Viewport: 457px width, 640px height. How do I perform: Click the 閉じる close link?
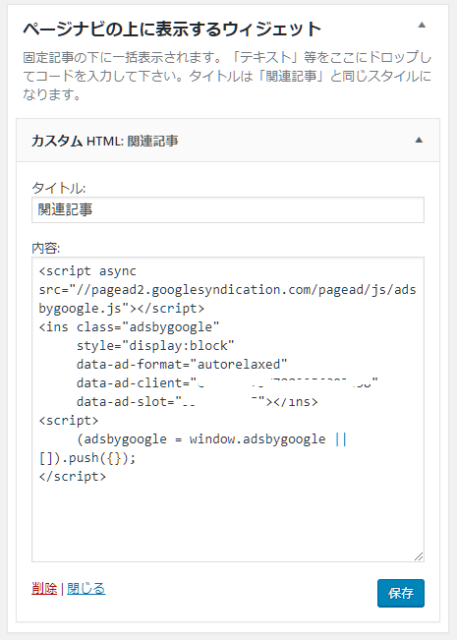[x=86, y=588]
